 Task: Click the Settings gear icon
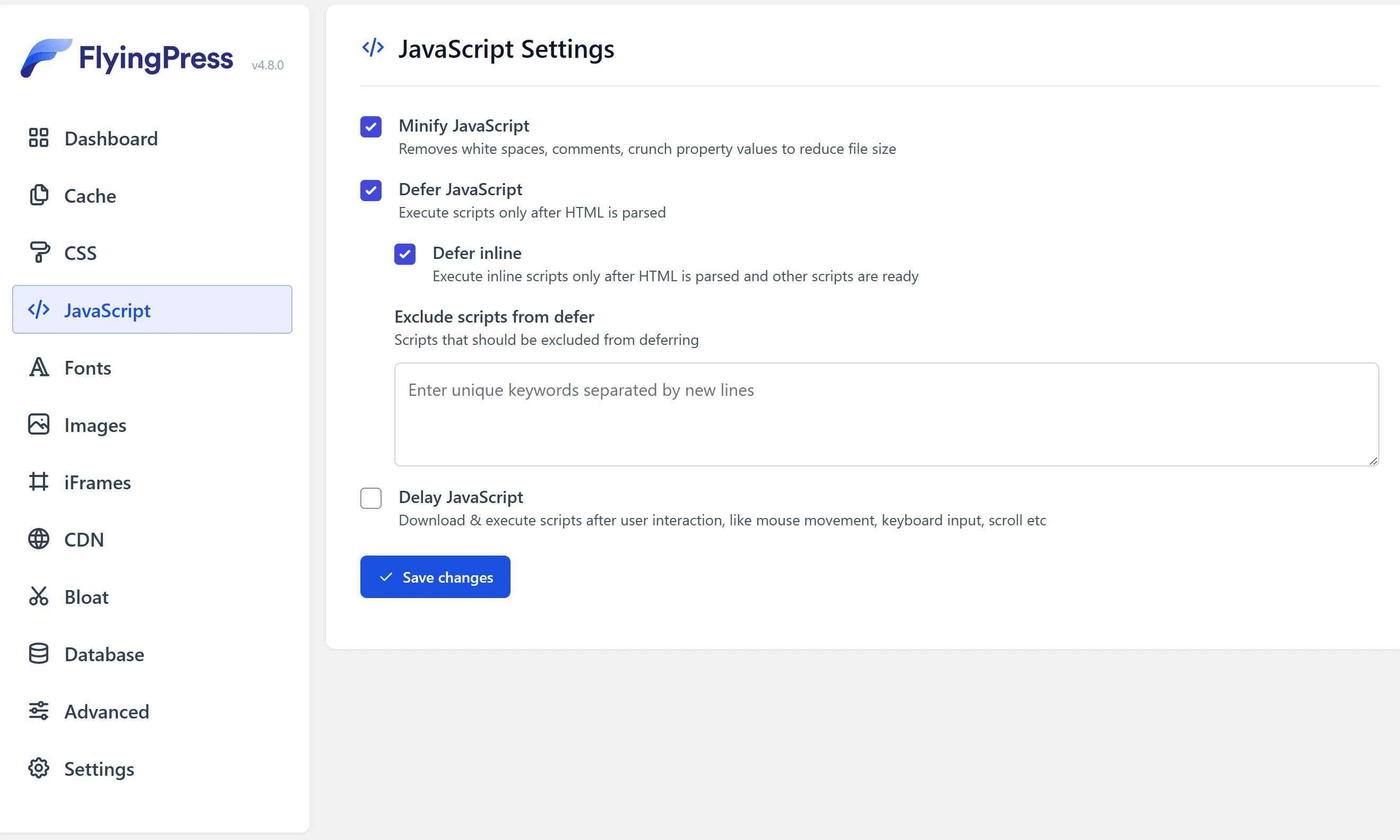pos(38,769)
